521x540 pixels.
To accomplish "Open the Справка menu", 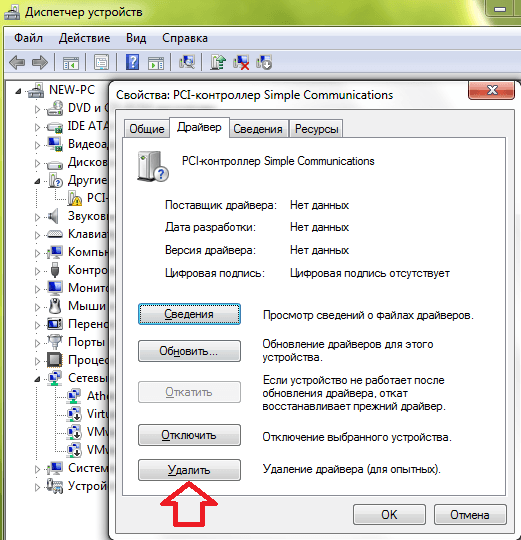I will [x=185, y=38].
